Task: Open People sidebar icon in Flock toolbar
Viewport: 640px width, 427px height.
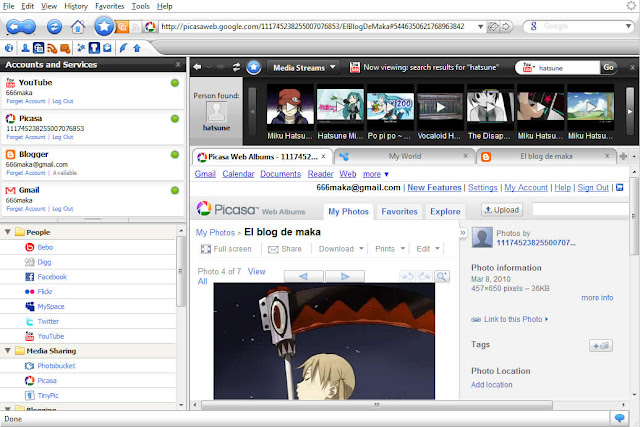Action: (25, 48)
